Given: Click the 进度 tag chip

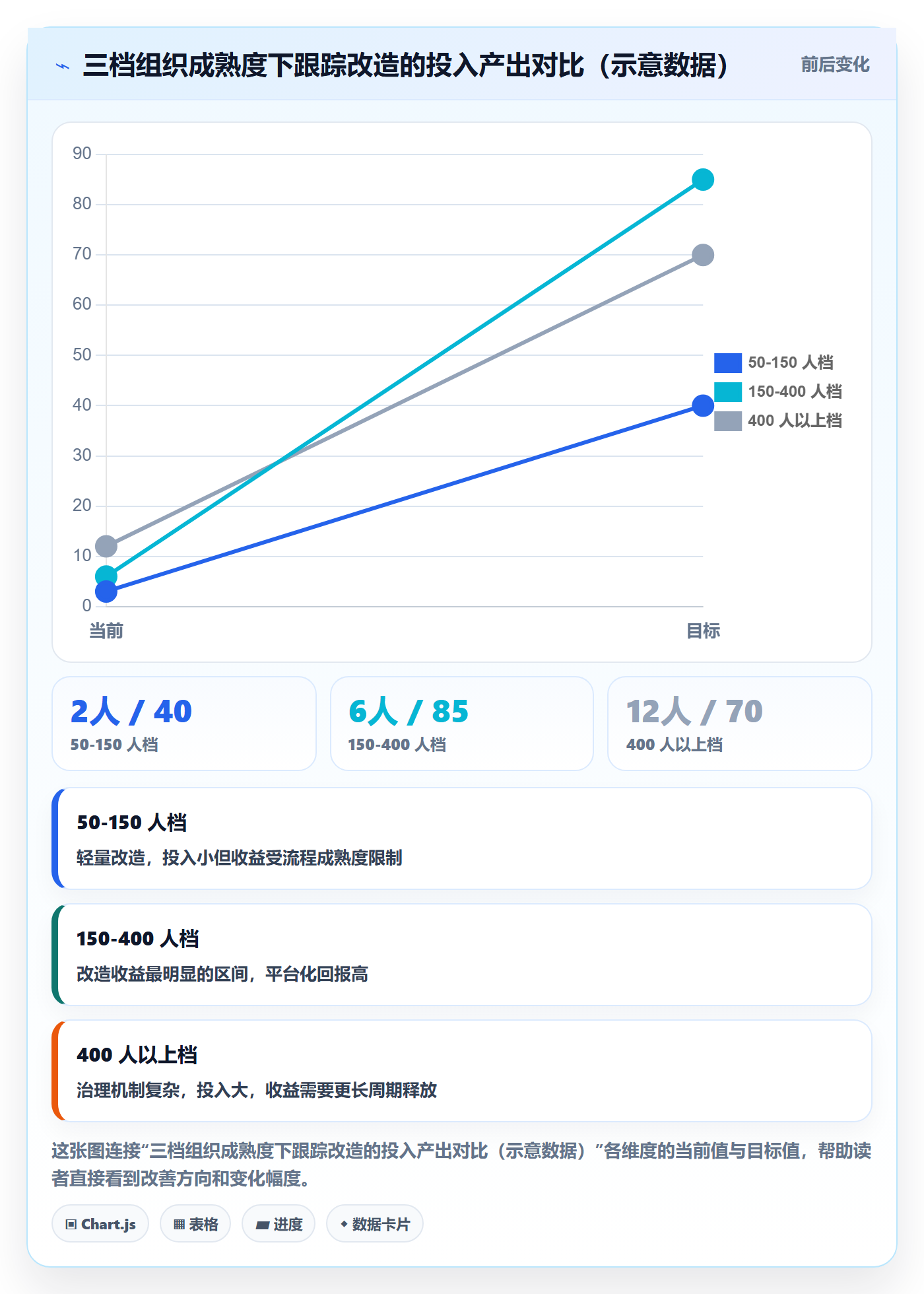Looking at the screenshot, I should (279, 1224).
